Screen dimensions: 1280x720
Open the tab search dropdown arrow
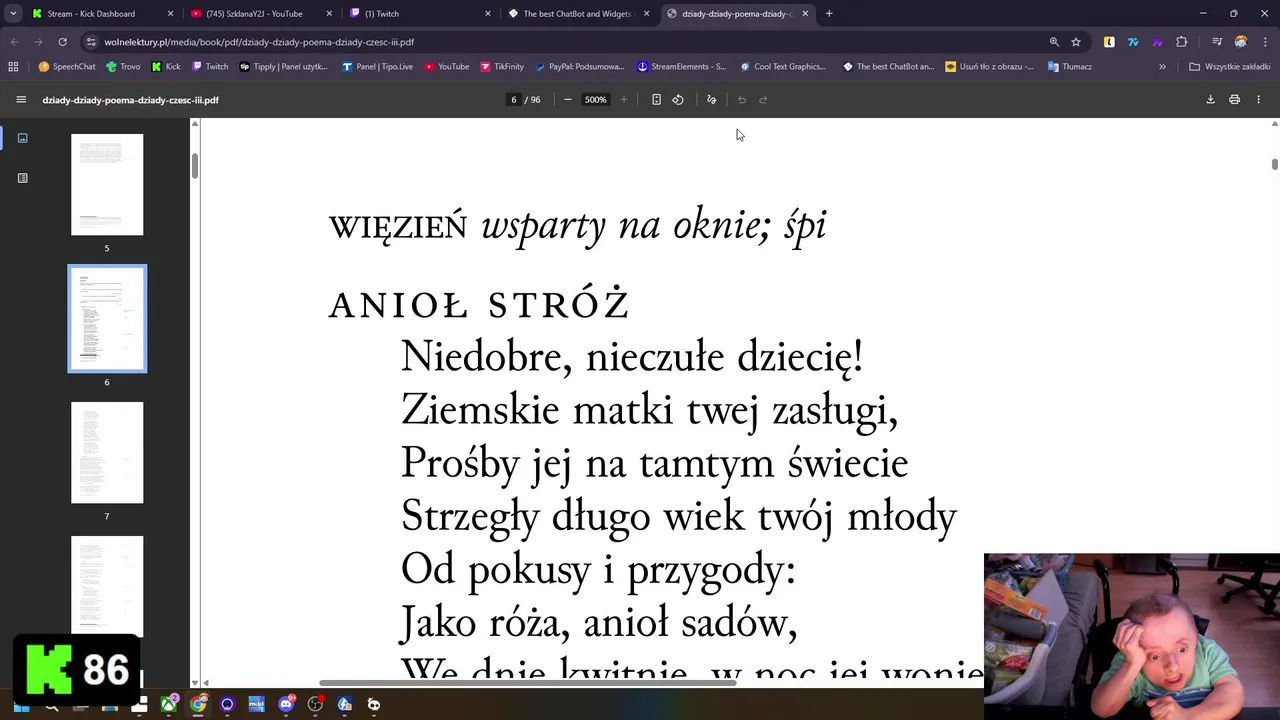[13, 14]
